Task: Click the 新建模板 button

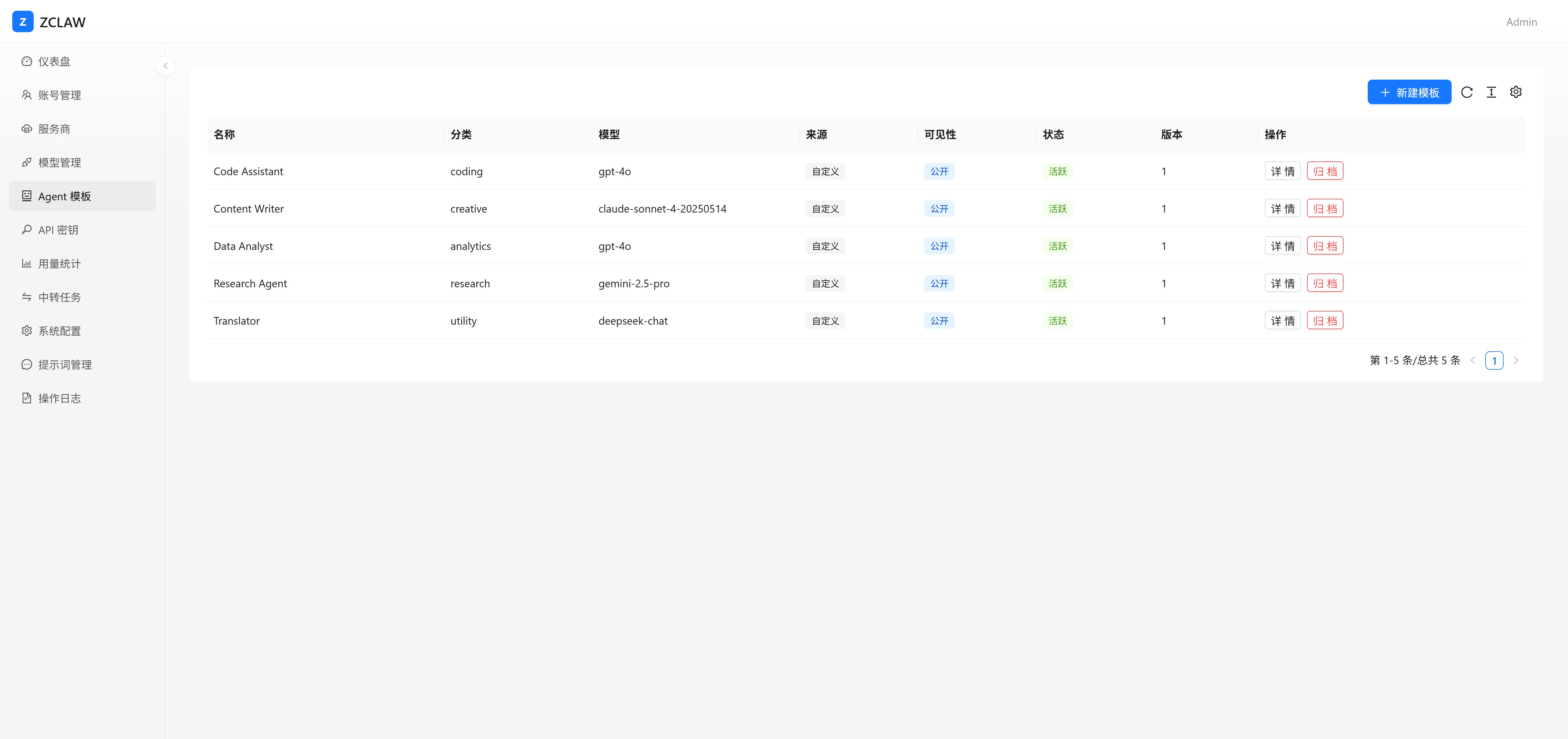Action: (1408, 92)
